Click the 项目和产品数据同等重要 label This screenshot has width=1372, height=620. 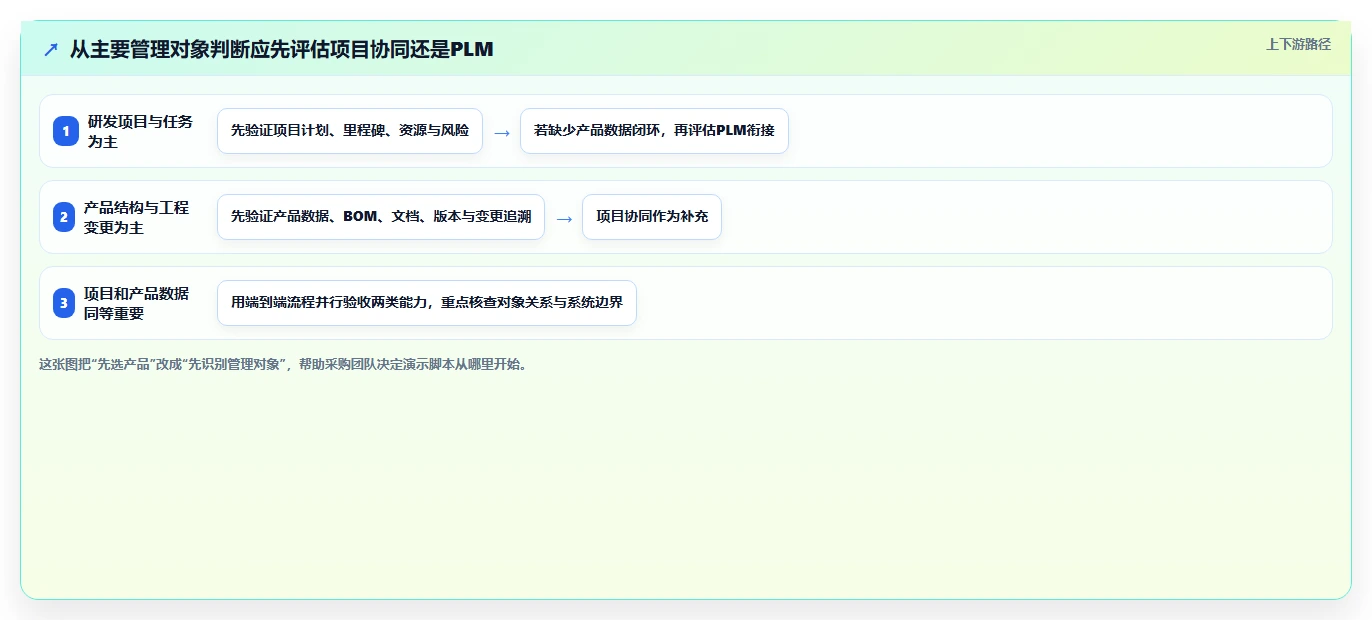pos(137,303)
